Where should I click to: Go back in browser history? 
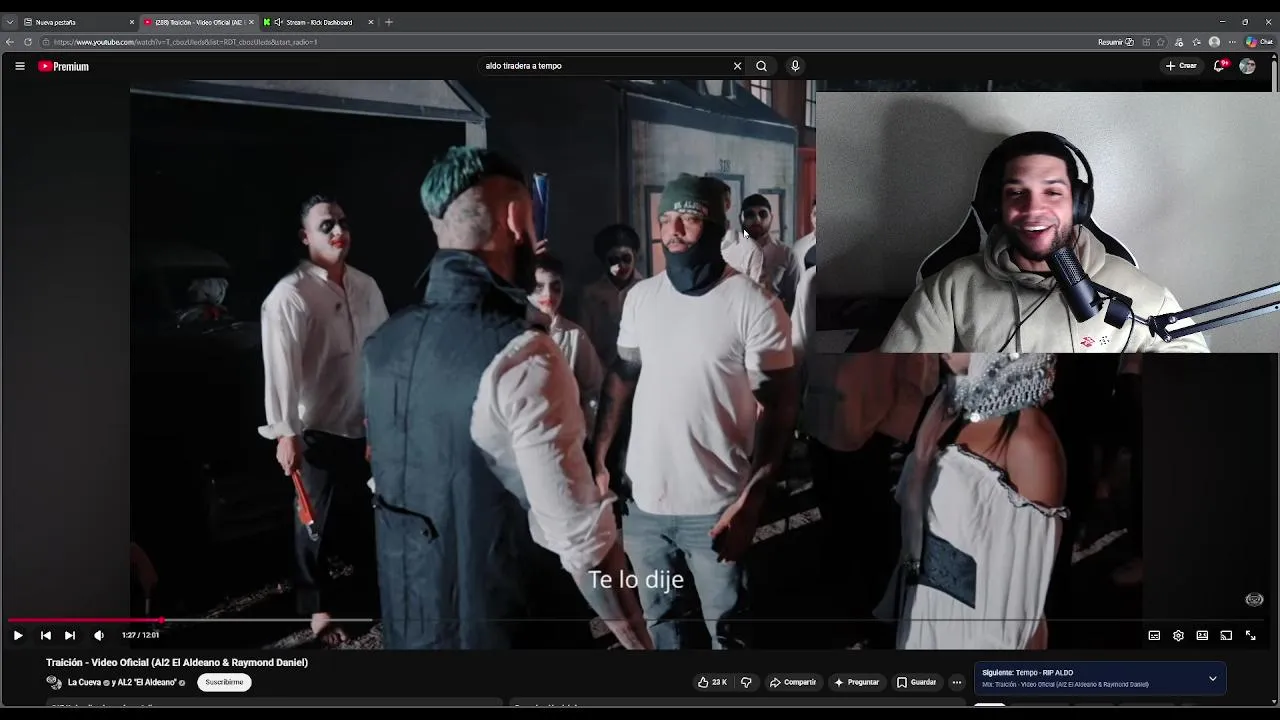[x=10, y=42]
